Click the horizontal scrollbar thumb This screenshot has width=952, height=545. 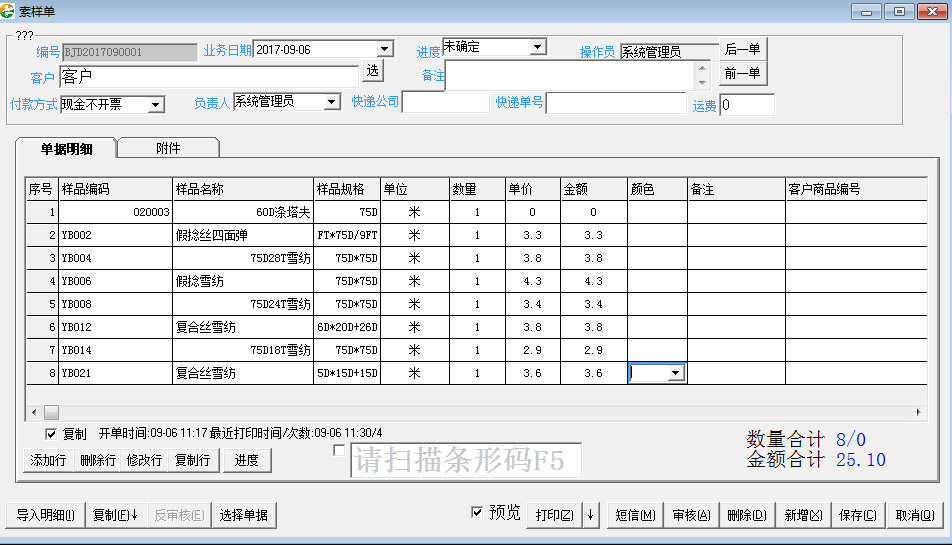click(x=52, y=413)
